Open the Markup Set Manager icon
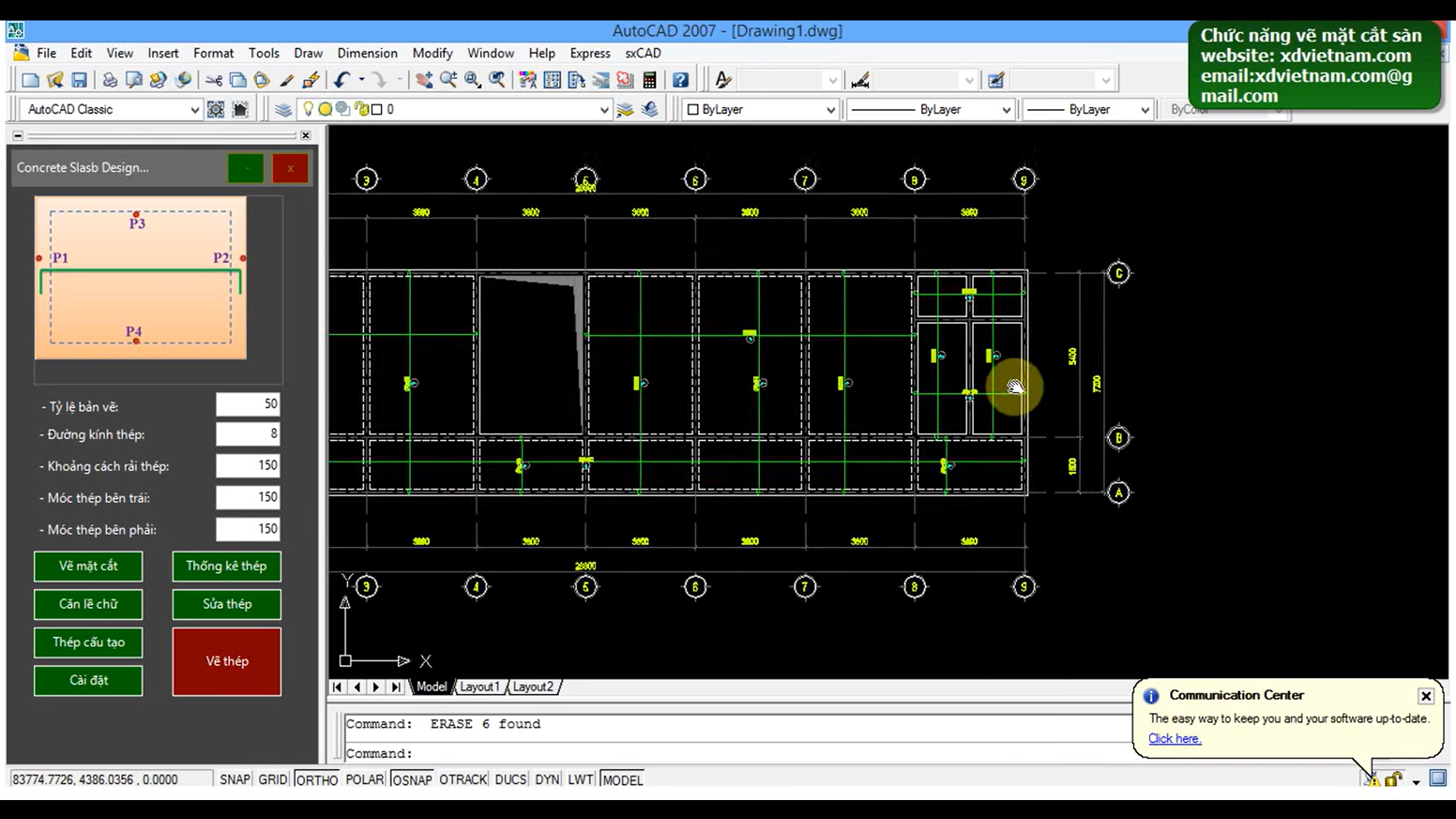1456x819 pixels. click(x=625, y=80)
